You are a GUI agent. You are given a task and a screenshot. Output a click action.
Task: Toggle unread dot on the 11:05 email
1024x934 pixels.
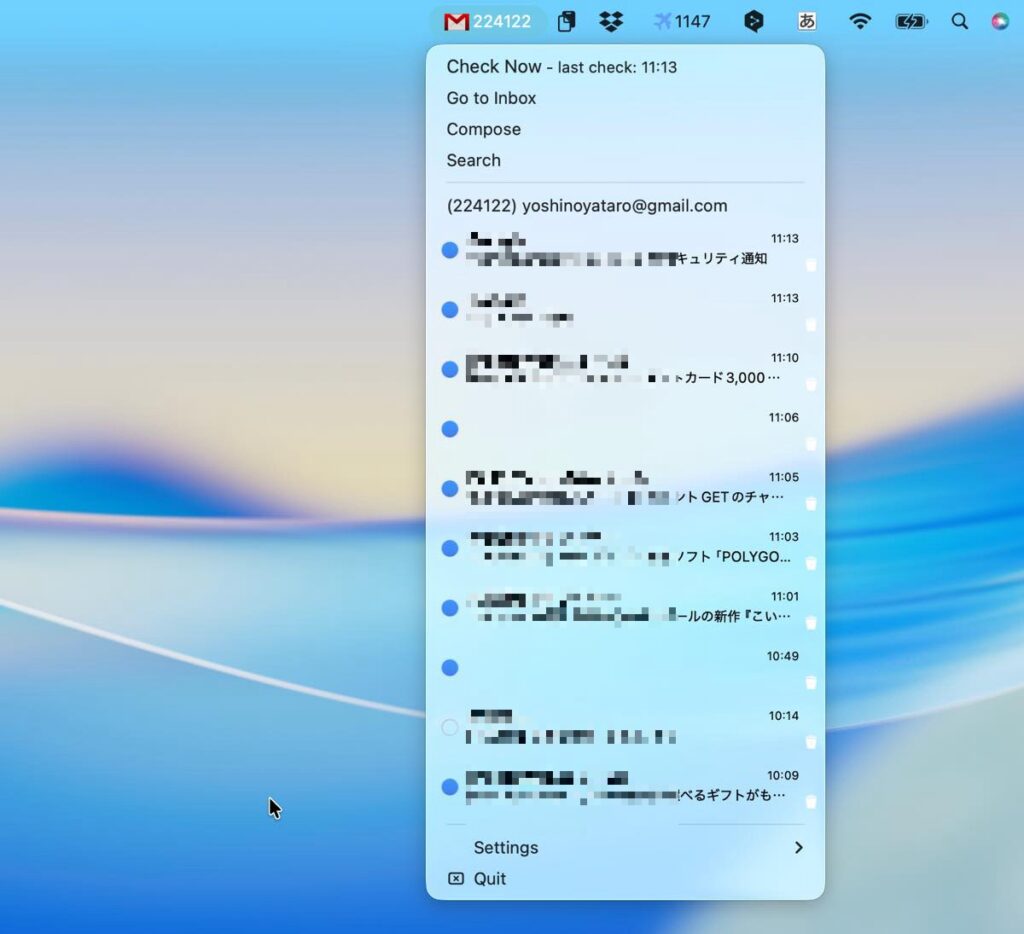coord(450,489)
